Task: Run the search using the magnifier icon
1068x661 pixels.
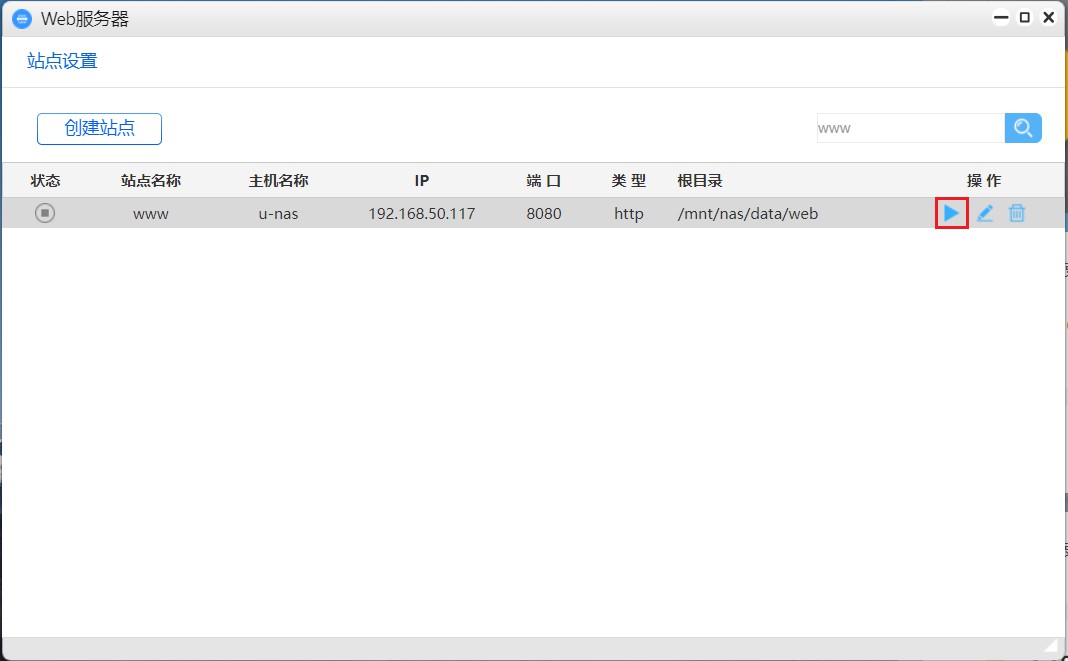Action: 1022,127
